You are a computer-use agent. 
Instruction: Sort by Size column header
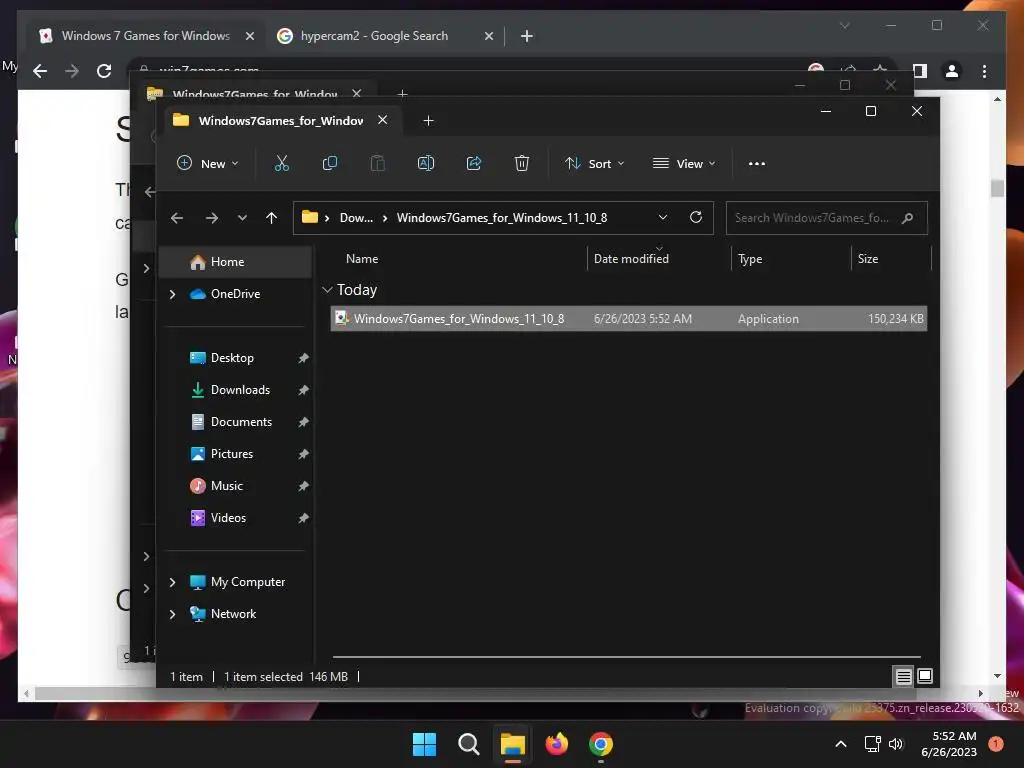point(867,259)
